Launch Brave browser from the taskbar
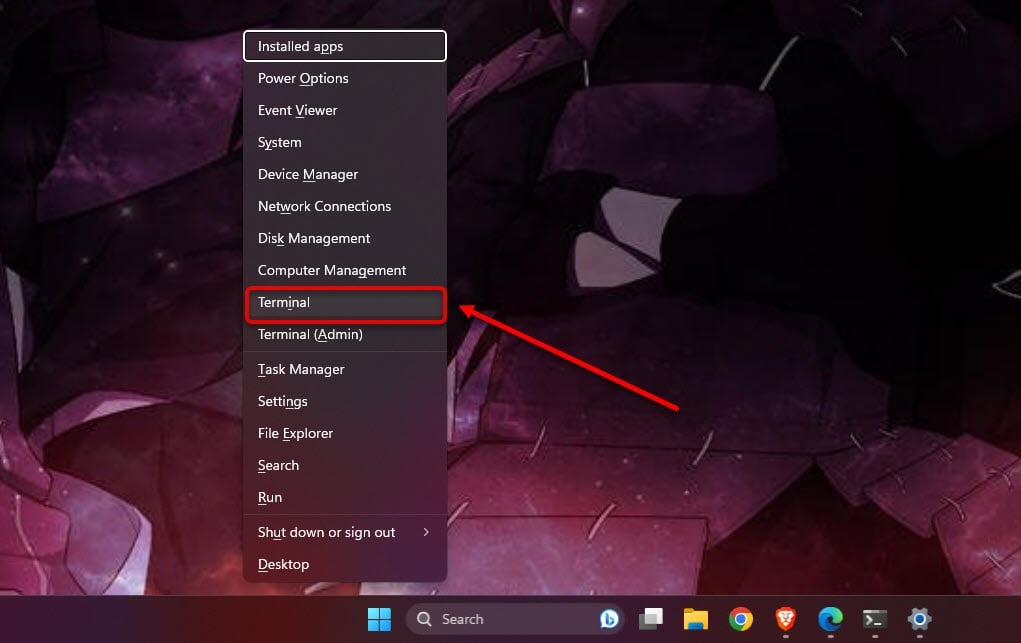The width and height of the screenshot is (1021, 643). point(785,619)
